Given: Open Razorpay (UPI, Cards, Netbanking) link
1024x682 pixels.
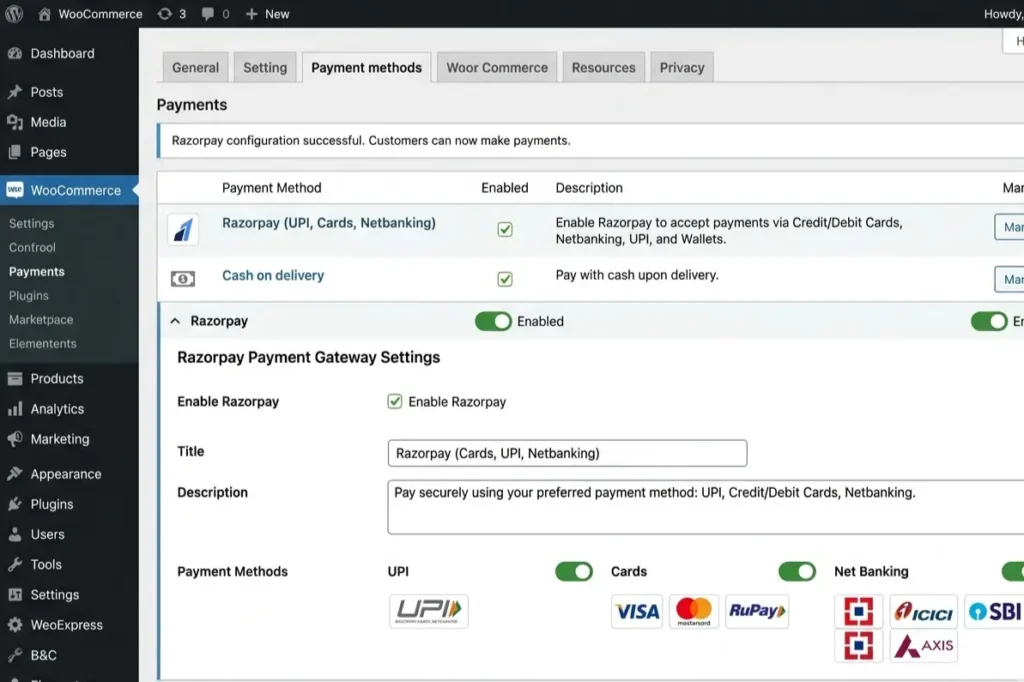Looking at the screenshot, I should (x=328, y=223).
